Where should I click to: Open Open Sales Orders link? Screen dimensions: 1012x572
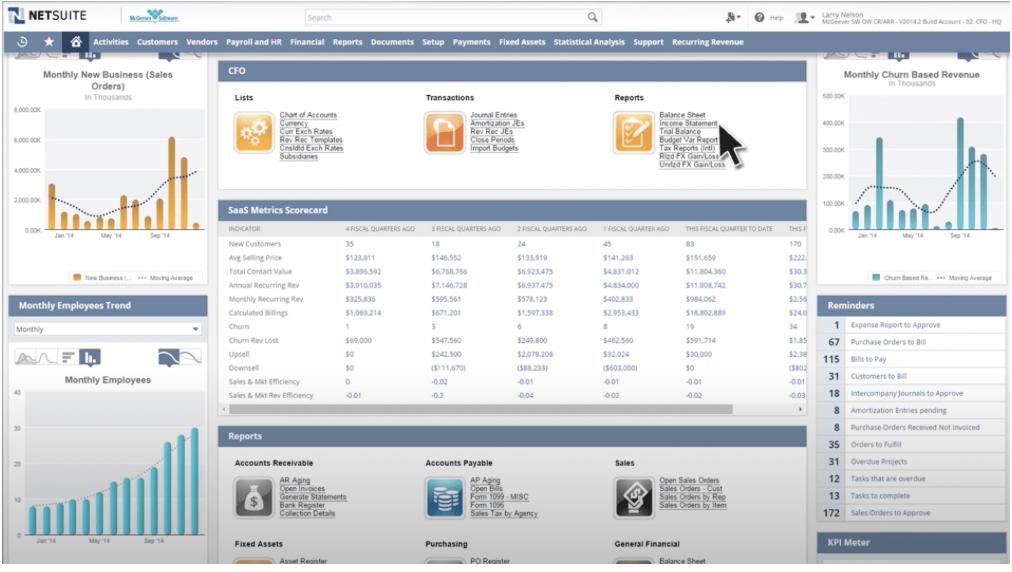689,480
